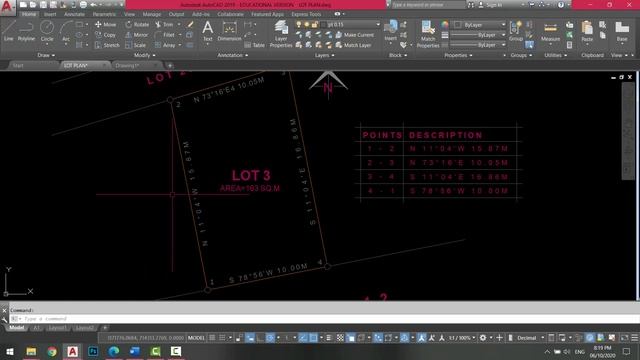
Task: Switch to the Parametric ribbon tab
Action: pos(104,14)
